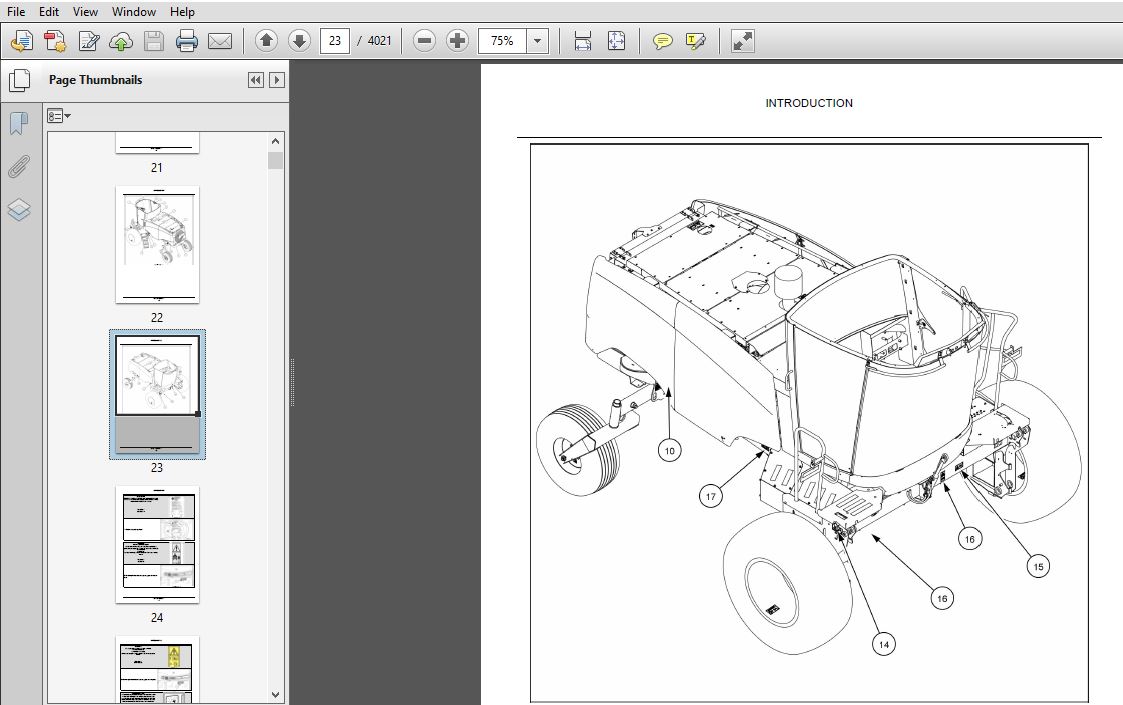Open Page Thumbnails panel icon

tap(19, 80)
